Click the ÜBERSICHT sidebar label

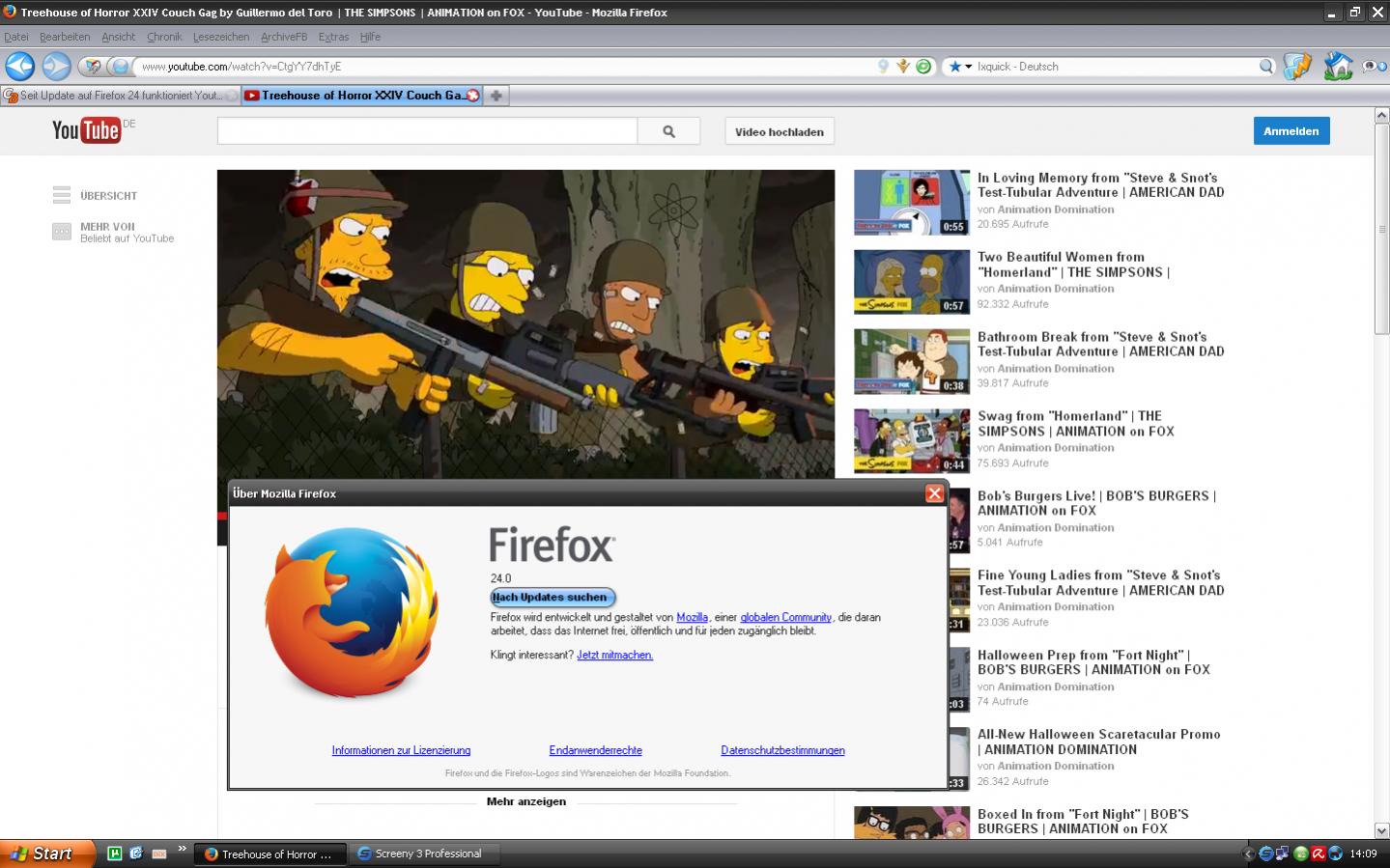click(109, 196)
